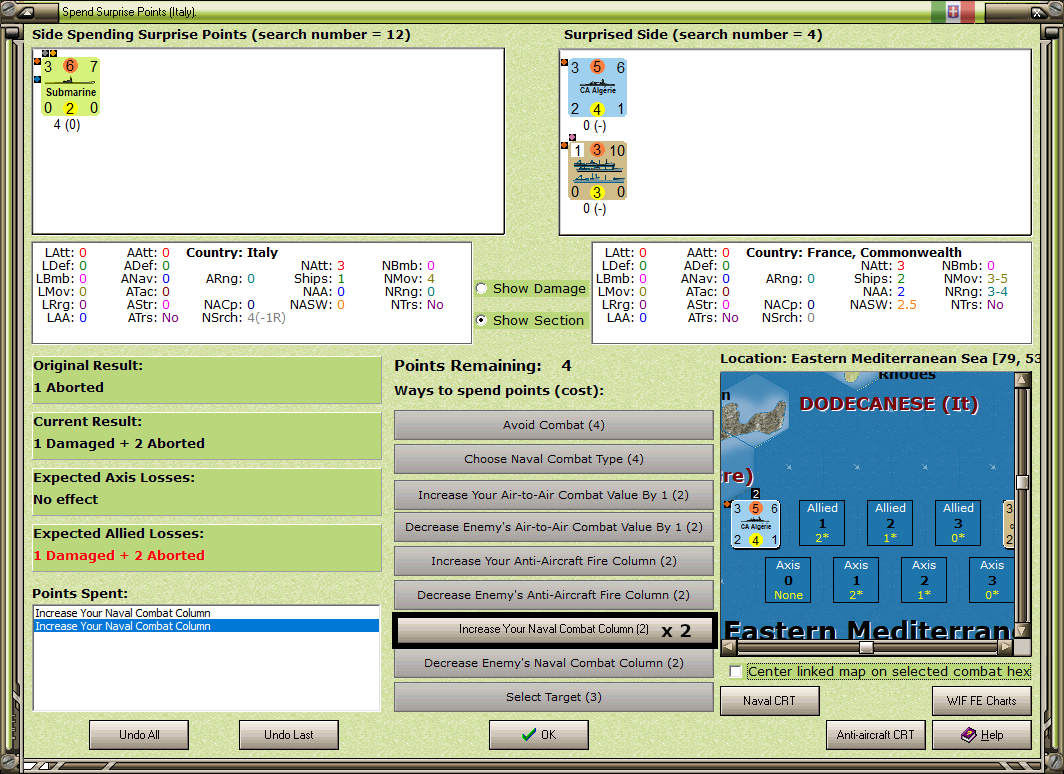Select the Italian Submarine unit counter
Image resolution: width=1064 pixels, height=774 pixels.
(70, 87)
